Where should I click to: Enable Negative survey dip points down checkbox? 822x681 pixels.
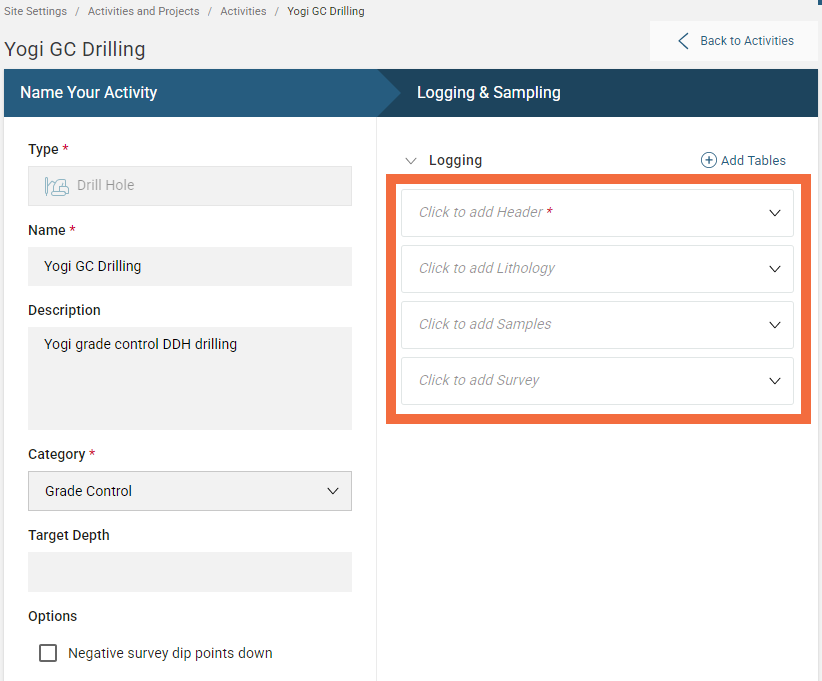pyautogui.click(x=48, y=653)
